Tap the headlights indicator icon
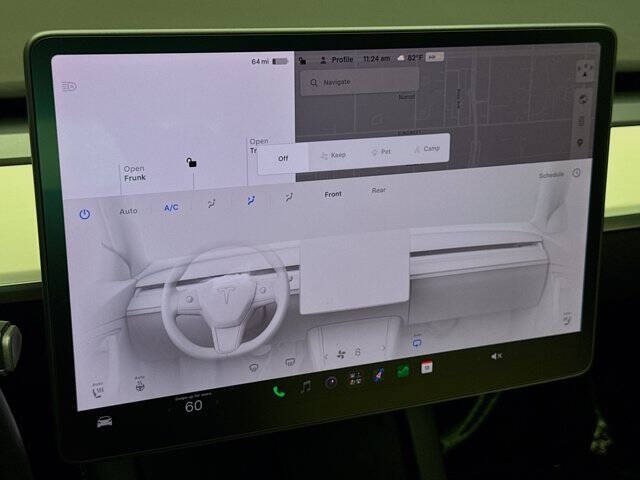 pyautogui.click(x=69, y=86)
